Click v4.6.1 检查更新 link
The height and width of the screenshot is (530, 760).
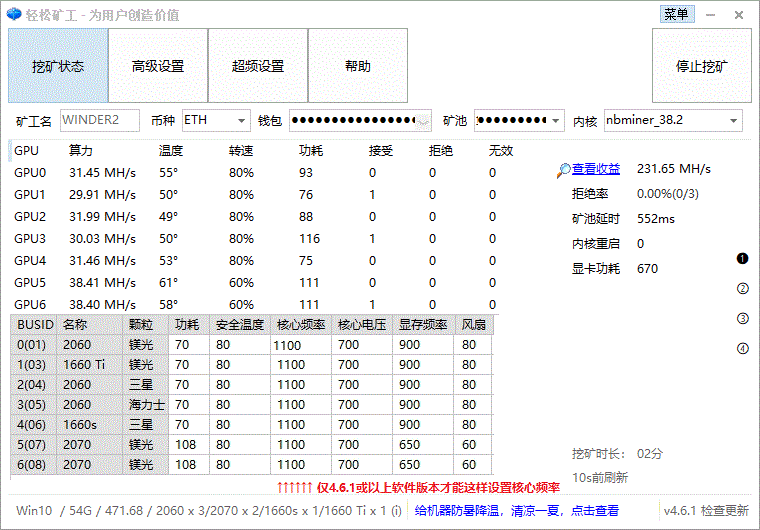(x=709, y=510)
